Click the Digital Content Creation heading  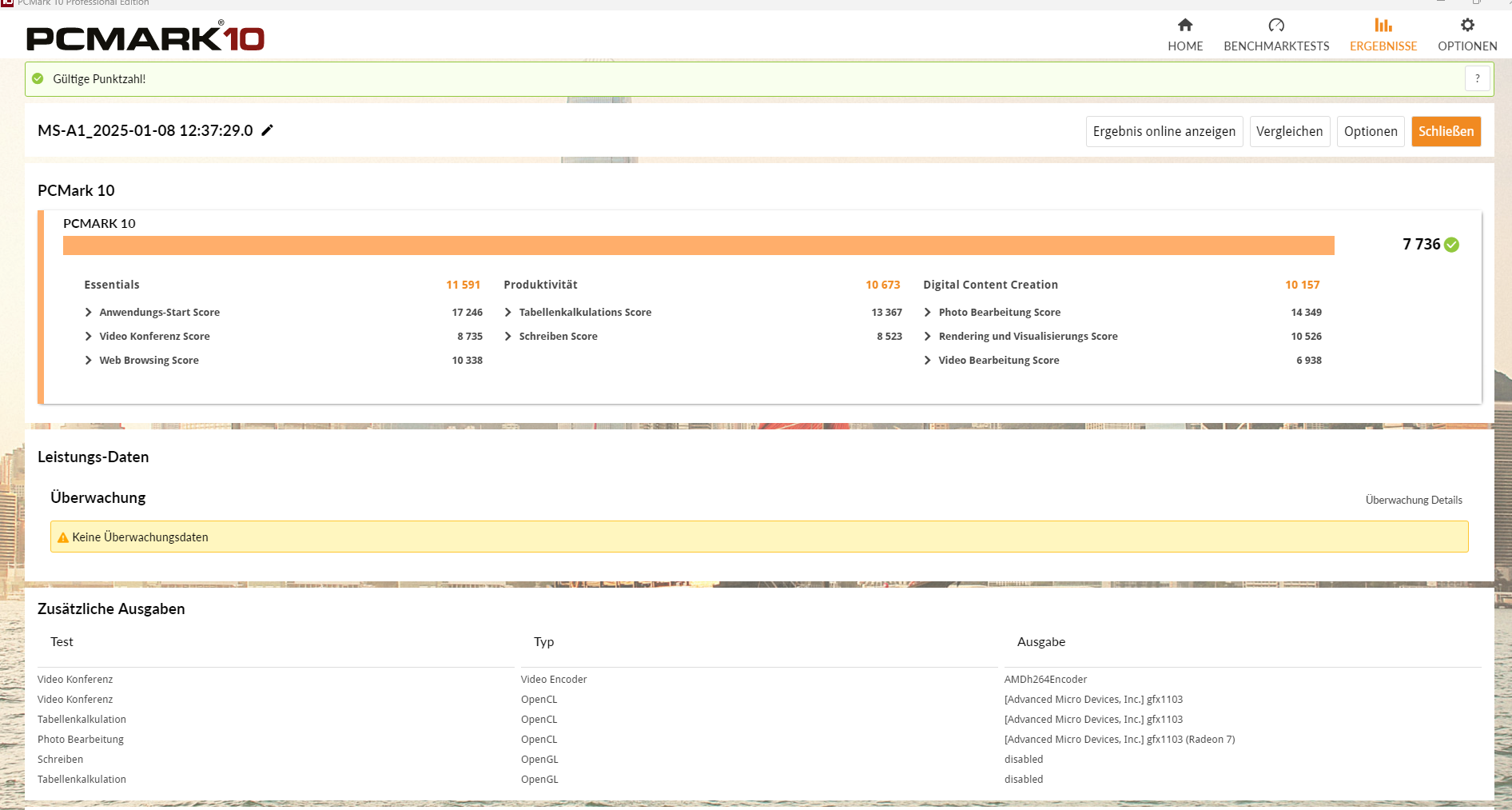pos(991,285)
